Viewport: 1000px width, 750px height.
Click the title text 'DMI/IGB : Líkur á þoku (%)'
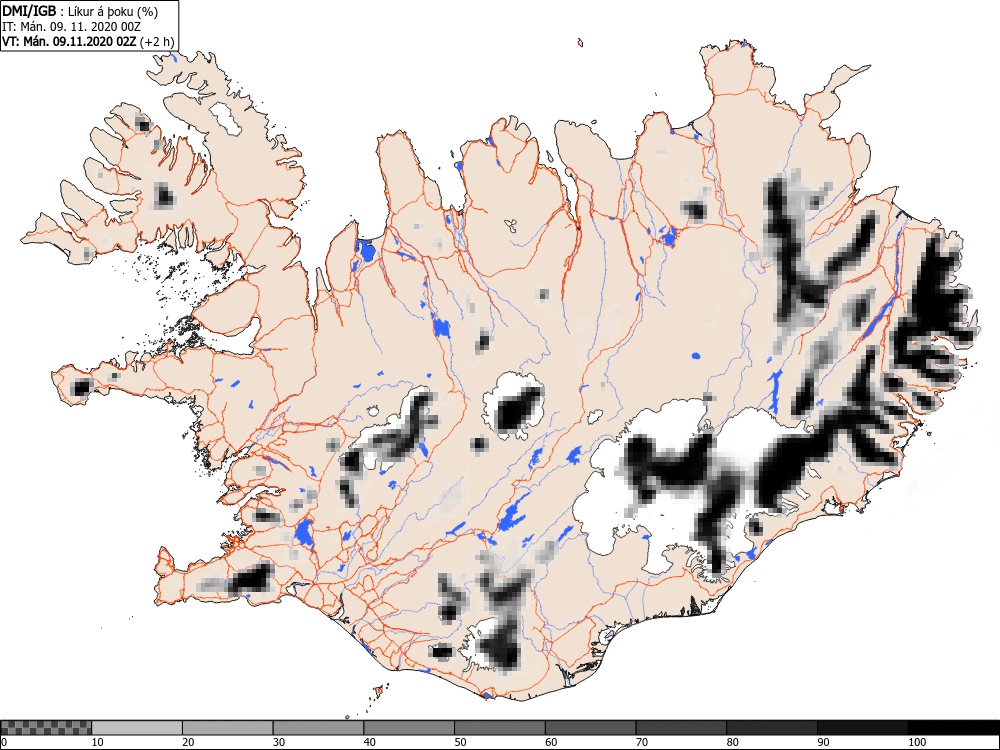click(80, 11)
